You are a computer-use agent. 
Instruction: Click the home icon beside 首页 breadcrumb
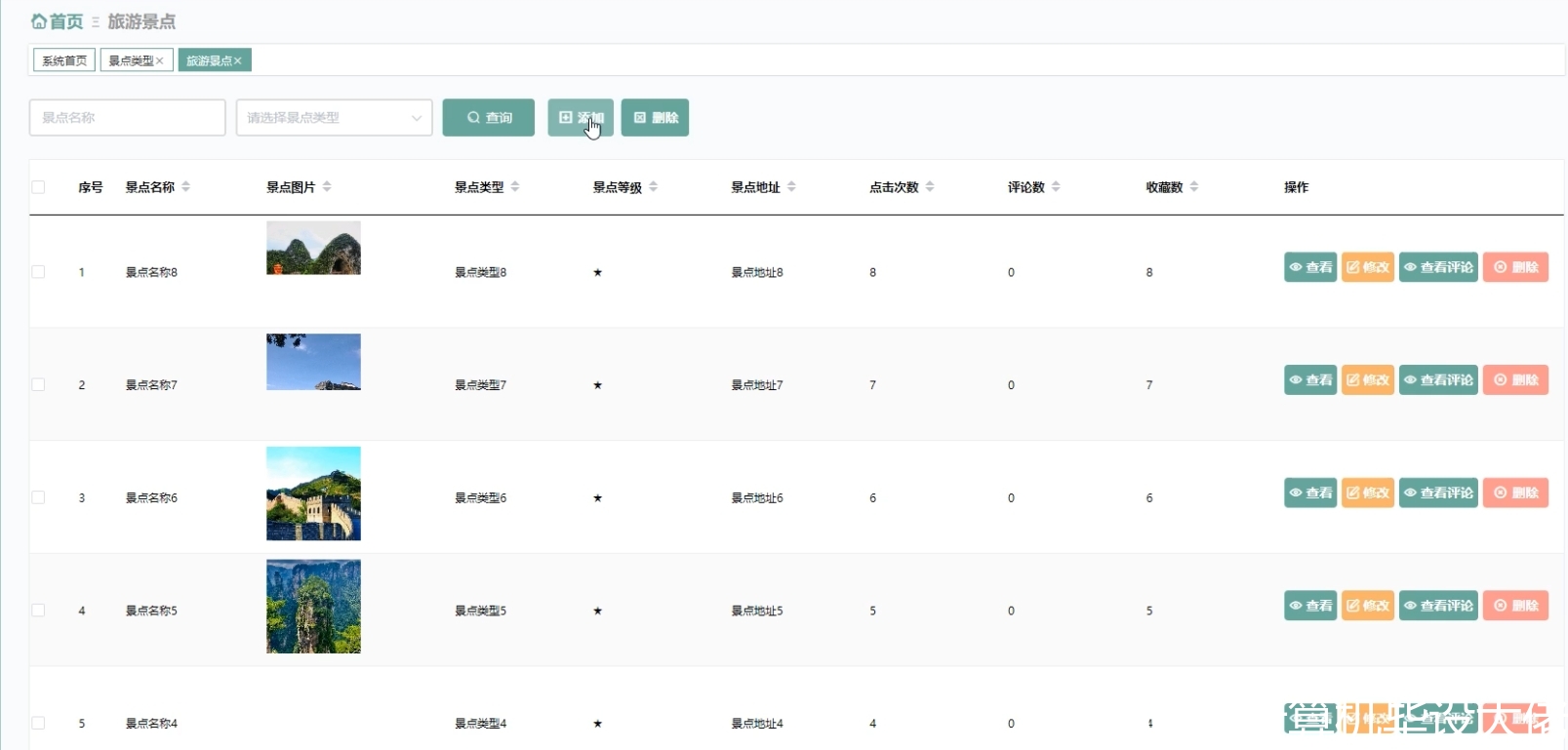click(x=39, y=21)
